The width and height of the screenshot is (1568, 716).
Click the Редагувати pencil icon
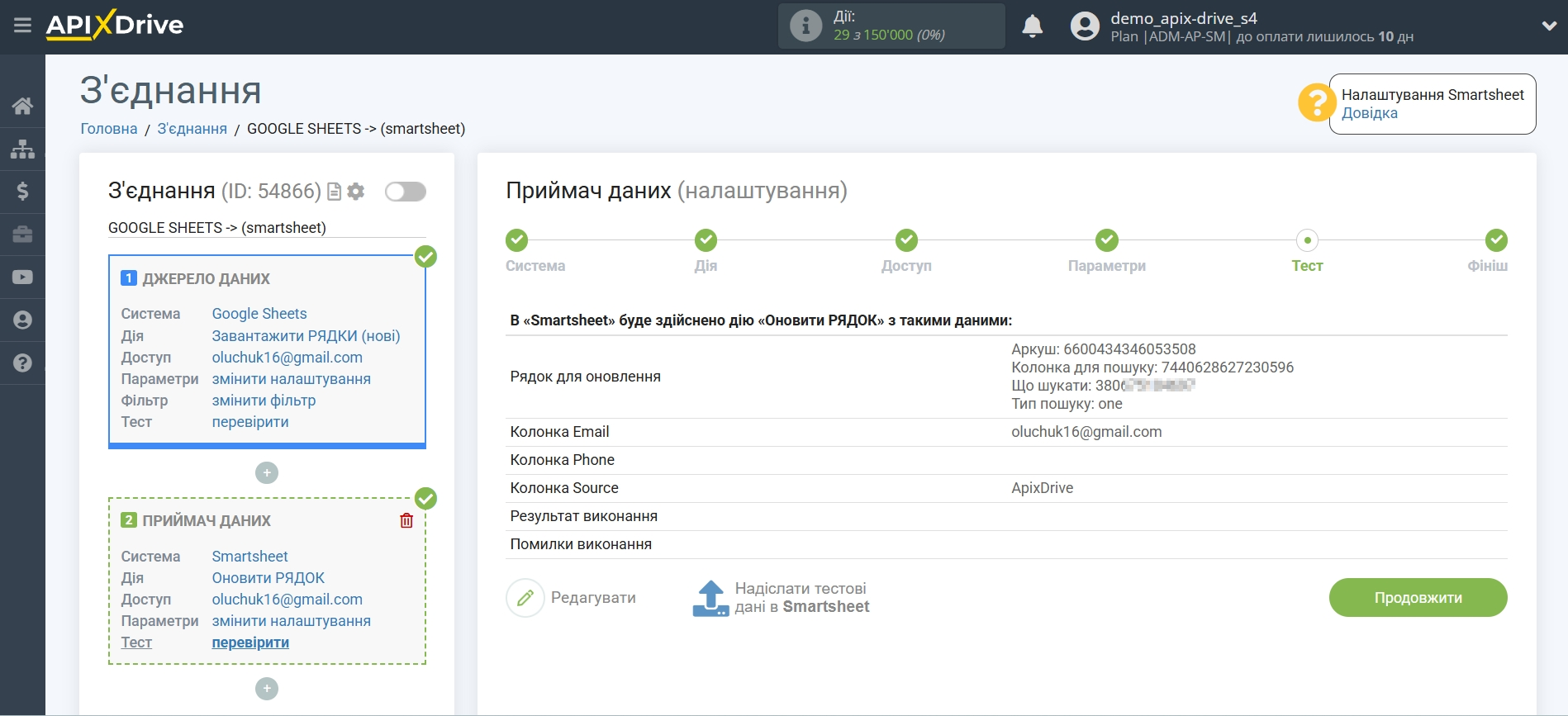(x=525, y=598)
